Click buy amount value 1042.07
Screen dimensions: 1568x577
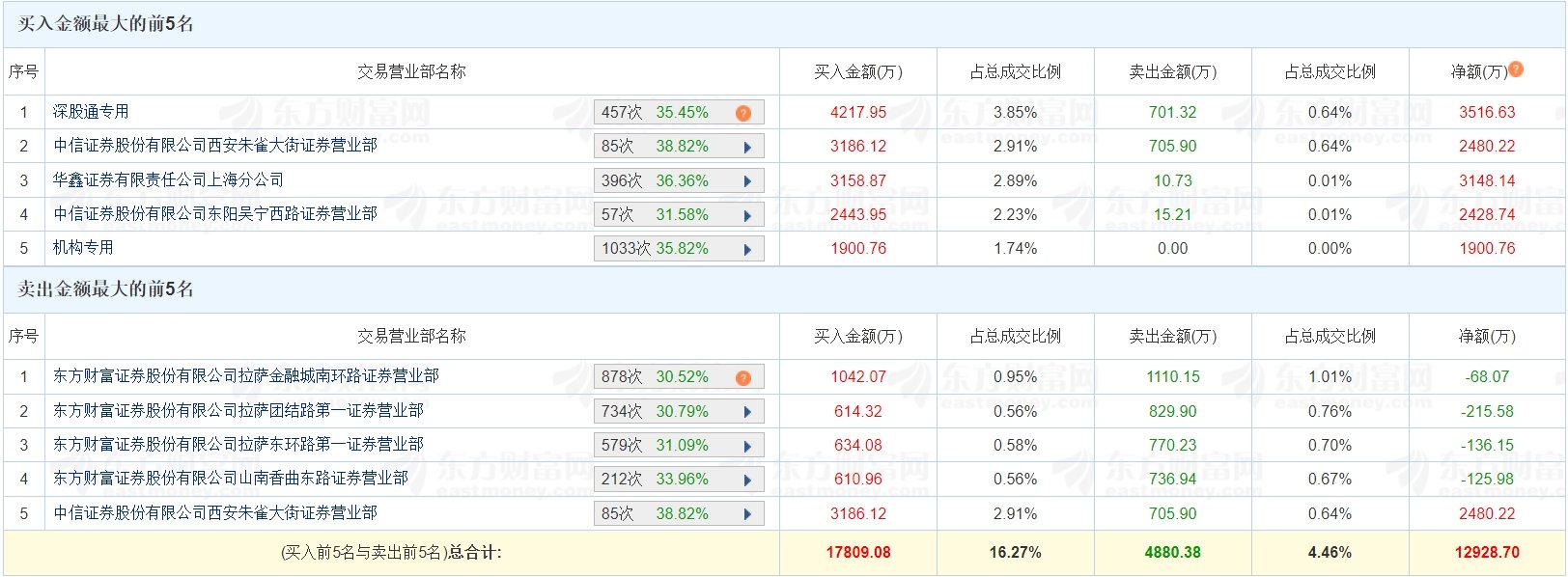[858, 377]
